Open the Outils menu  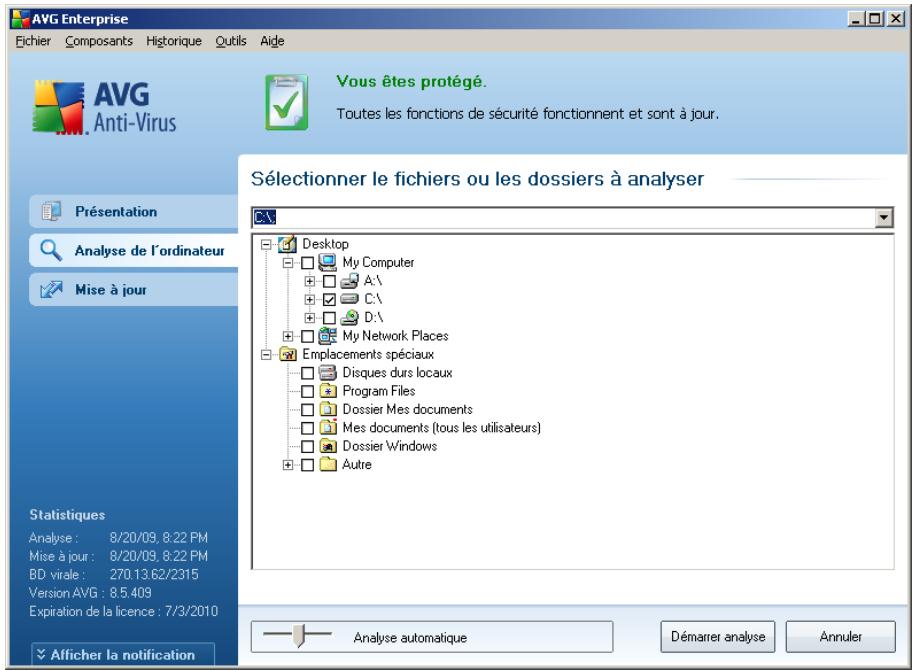click(x=231, y=41)
